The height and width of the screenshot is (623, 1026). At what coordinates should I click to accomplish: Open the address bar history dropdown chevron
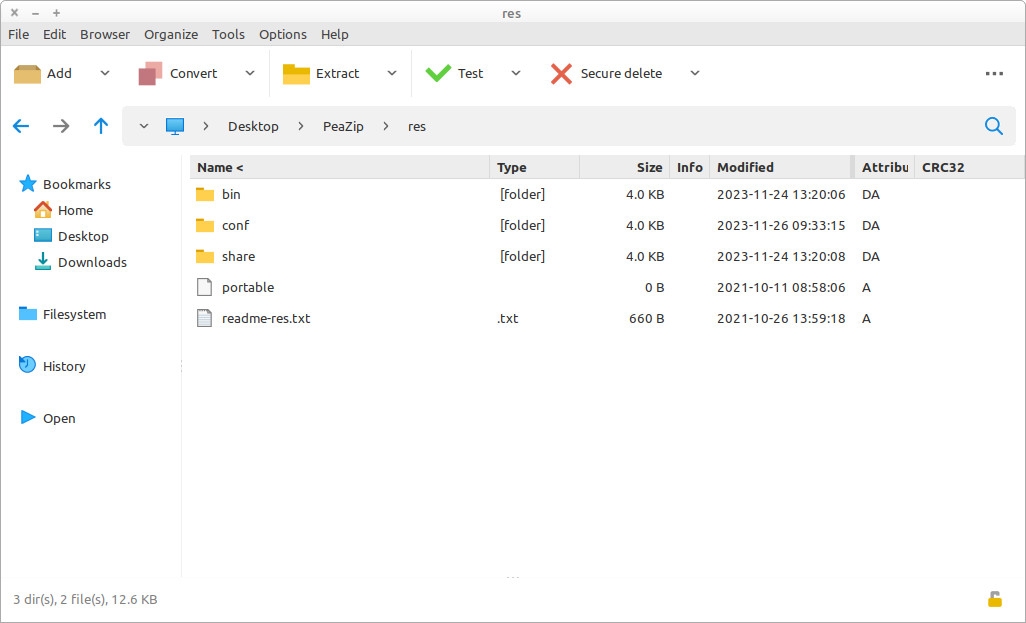click(143, 126)
